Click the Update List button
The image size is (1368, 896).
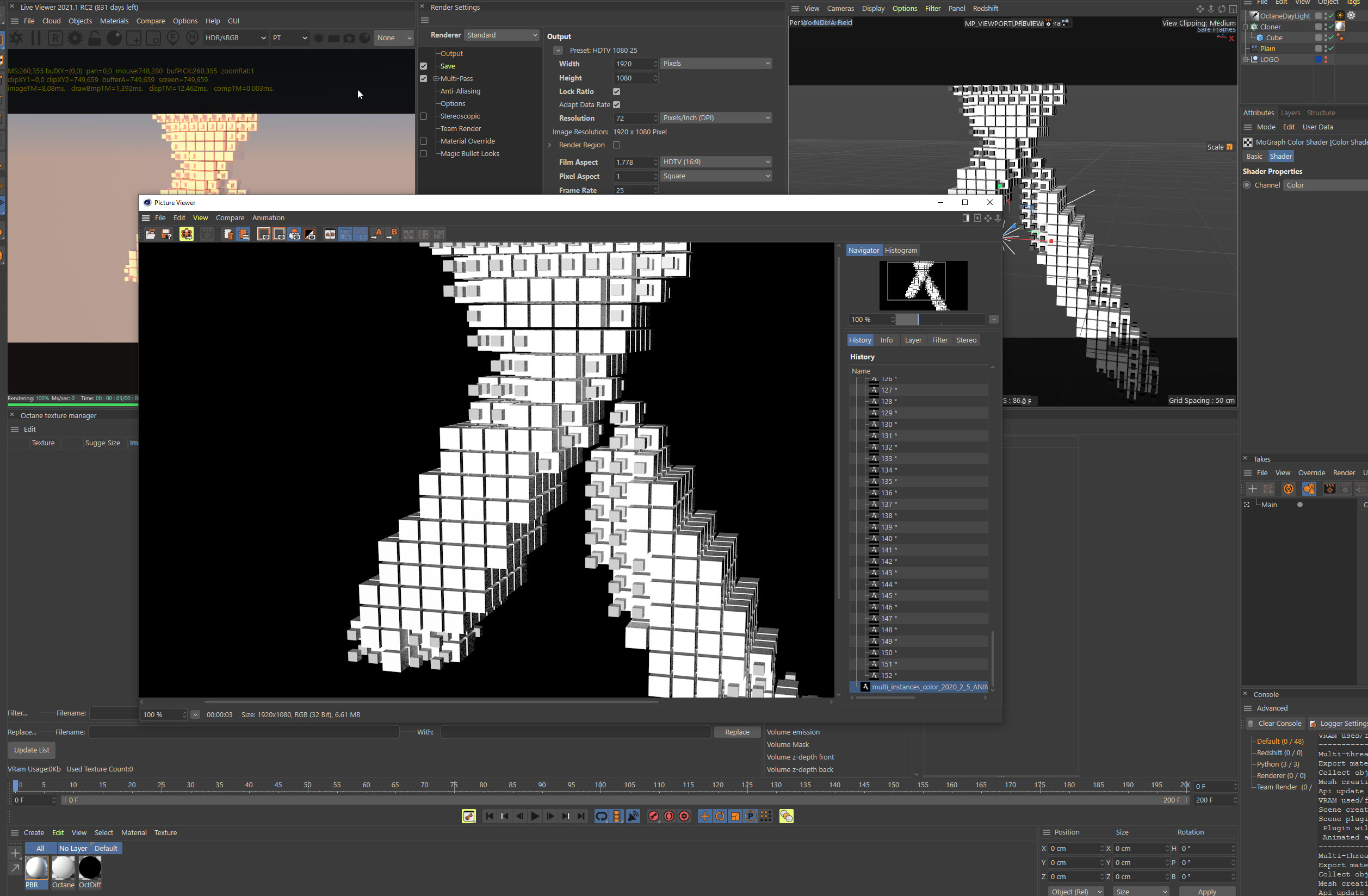[32, 750]
